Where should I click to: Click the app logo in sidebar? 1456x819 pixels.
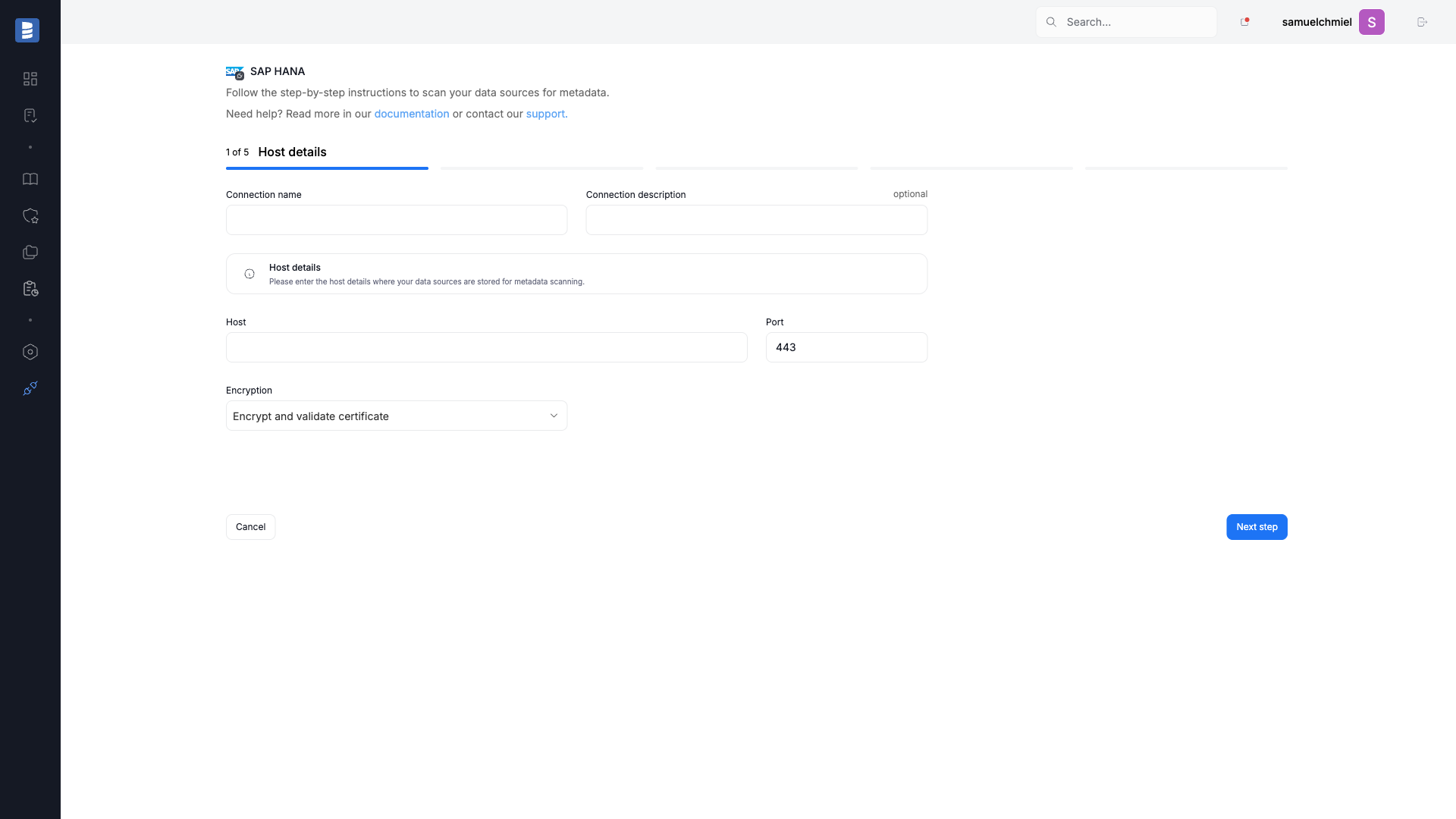(x=27, y=30)
